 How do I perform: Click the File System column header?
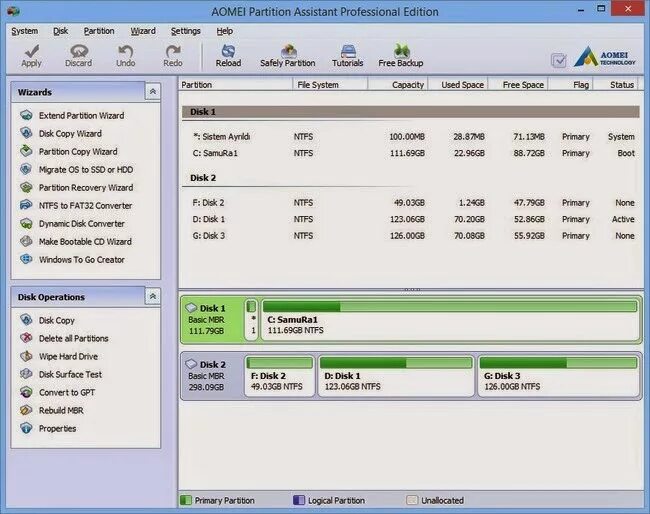[330, 85]
